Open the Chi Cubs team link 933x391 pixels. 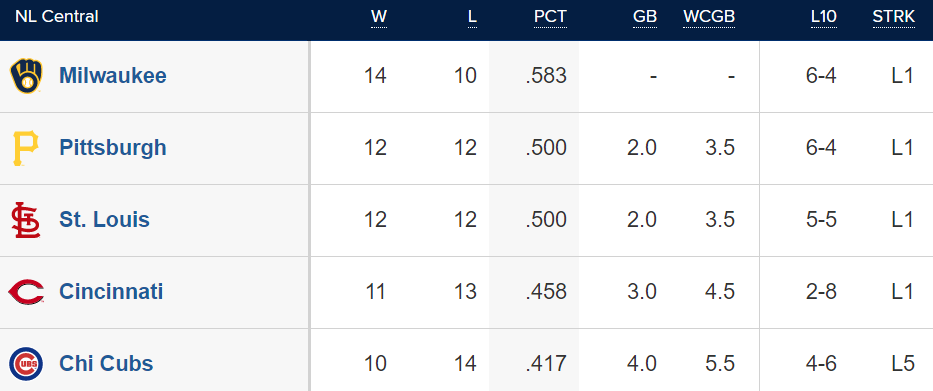pos(106,364)
